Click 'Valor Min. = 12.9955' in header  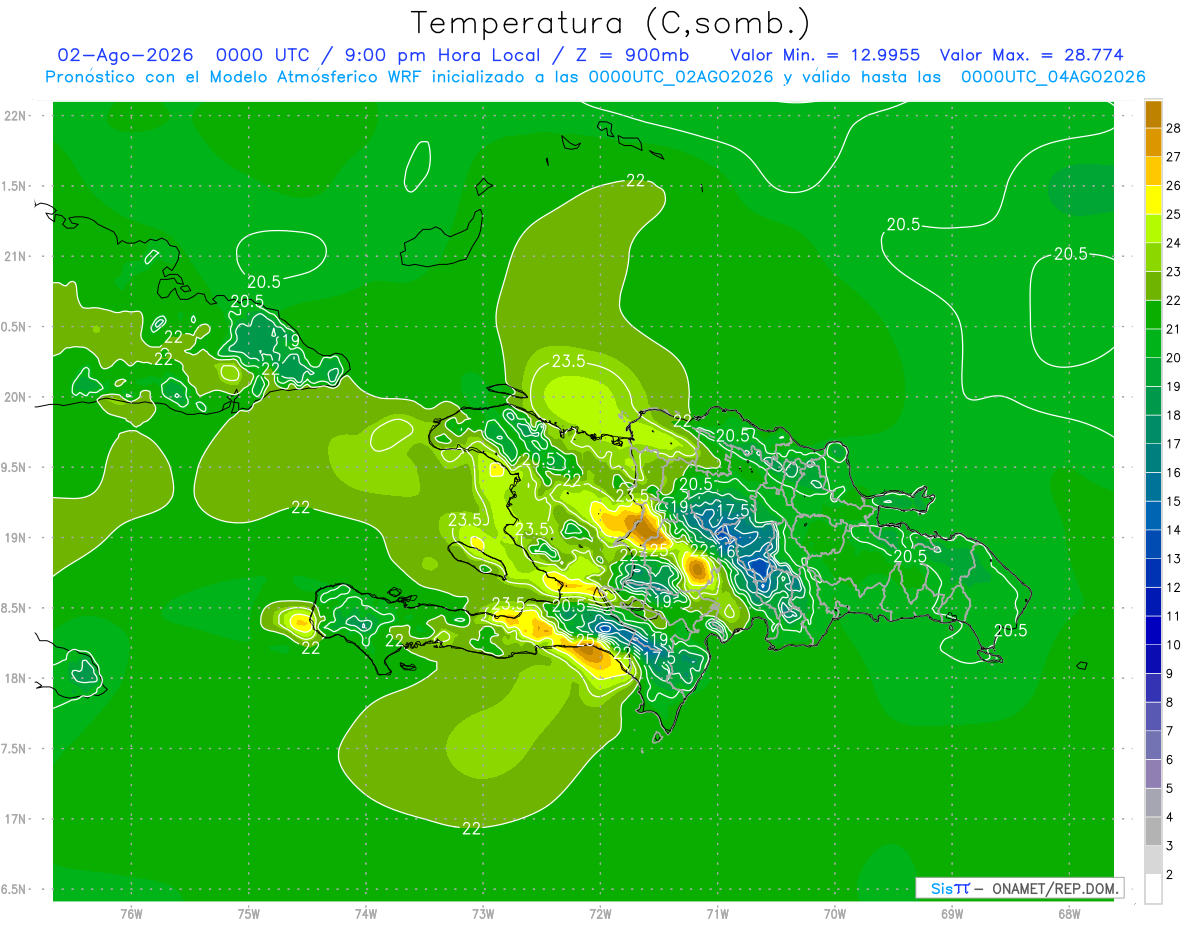(825, 56)
